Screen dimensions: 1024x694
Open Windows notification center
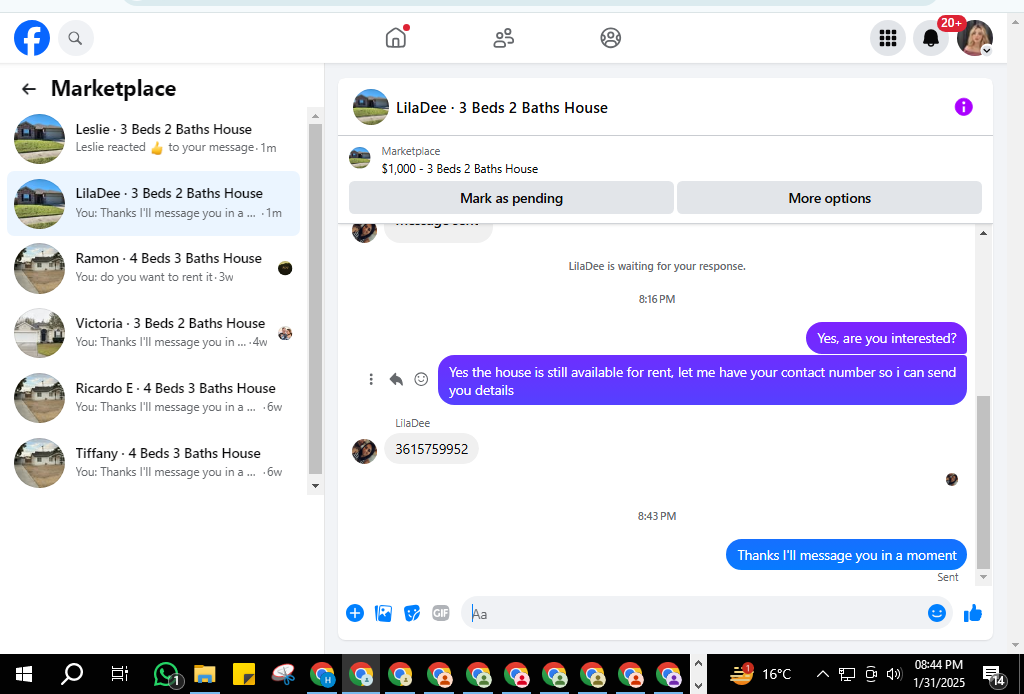point(993,676)
